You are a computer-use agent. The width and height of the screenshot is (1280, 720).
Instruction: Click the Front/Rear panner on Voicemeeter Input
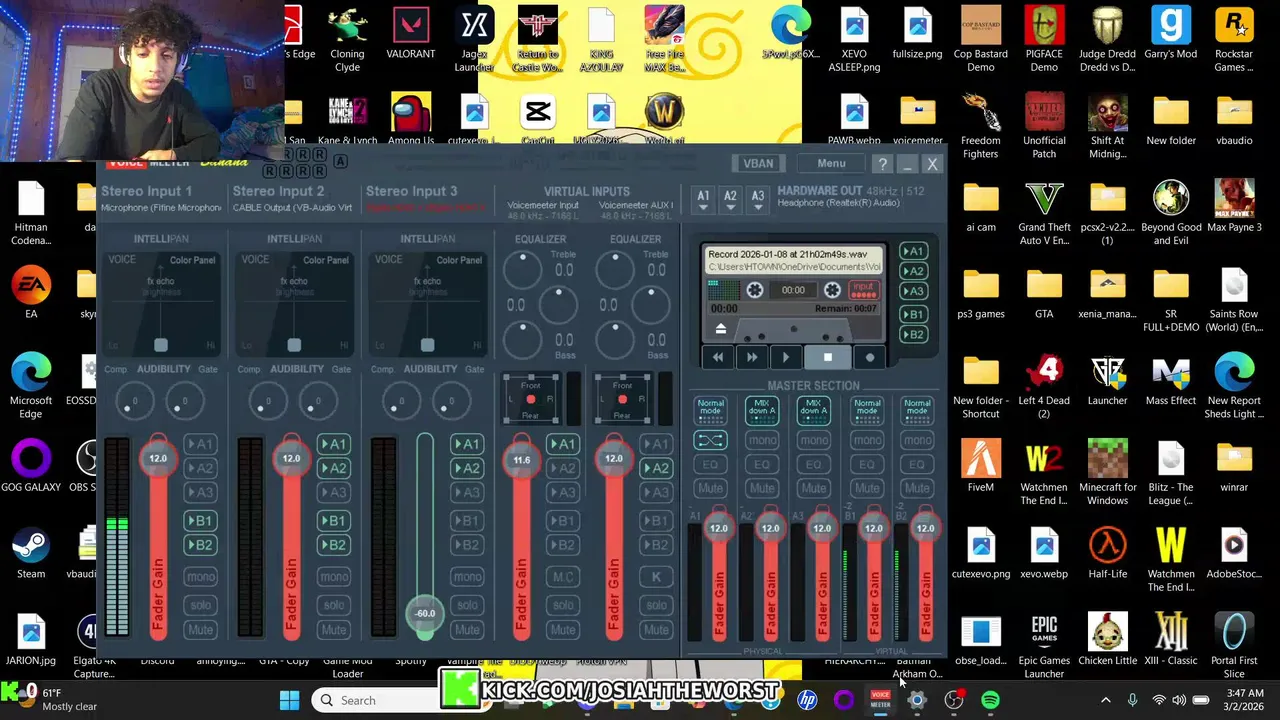(x=530, y=399)
